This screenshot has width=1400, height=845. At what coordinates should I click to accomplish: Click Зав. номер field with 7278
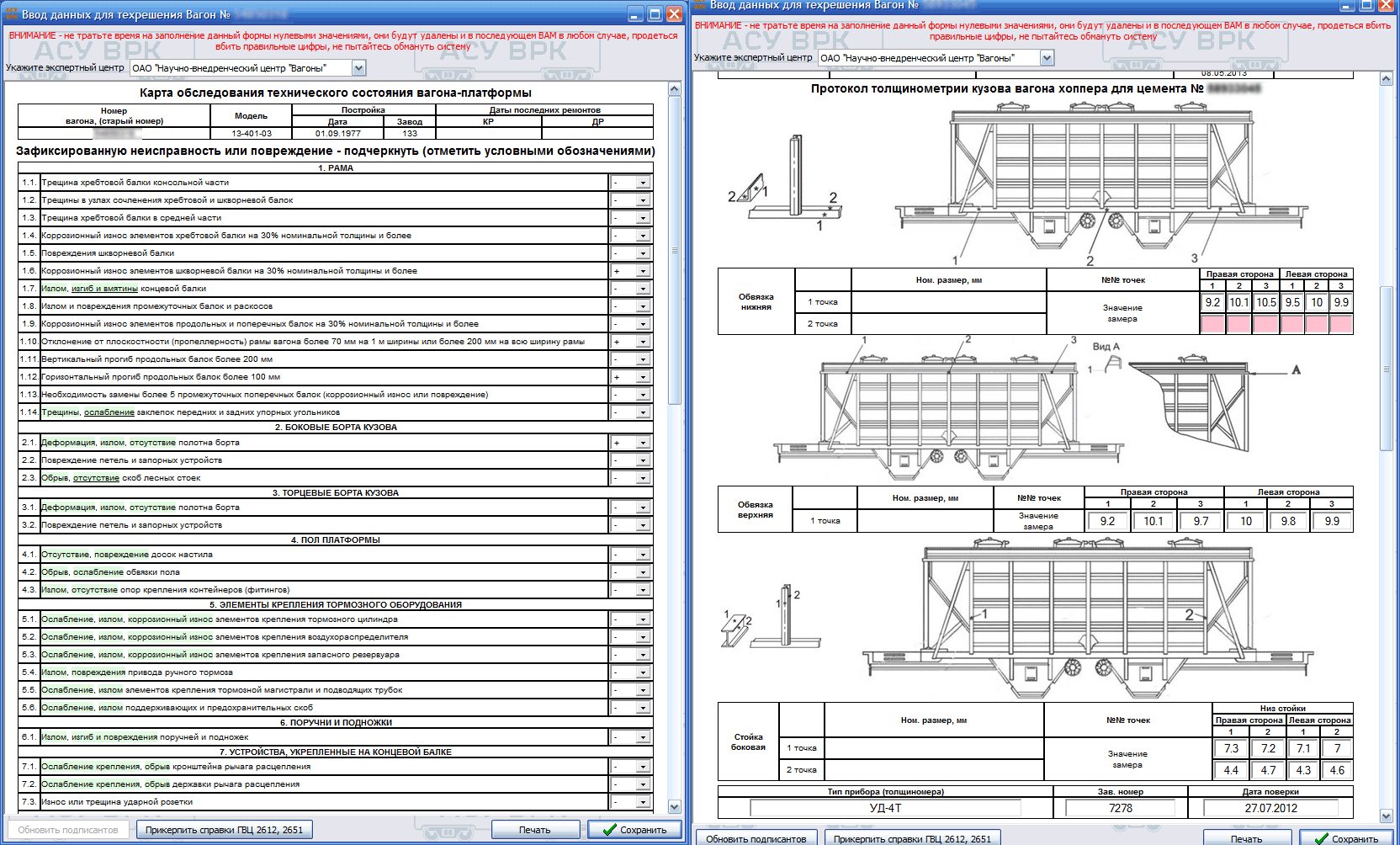click(x=1120, y=808)
